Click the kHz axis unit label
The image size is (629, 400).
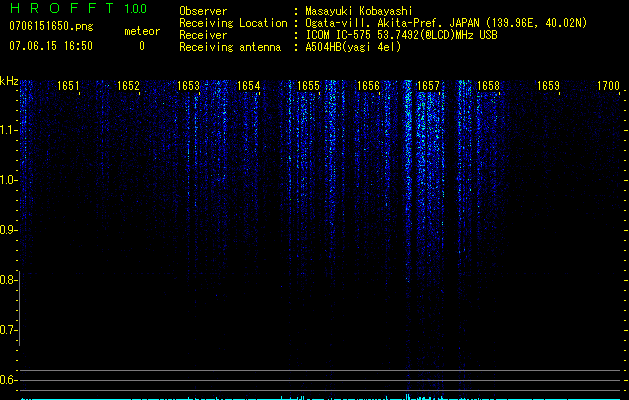coord(9,81)
